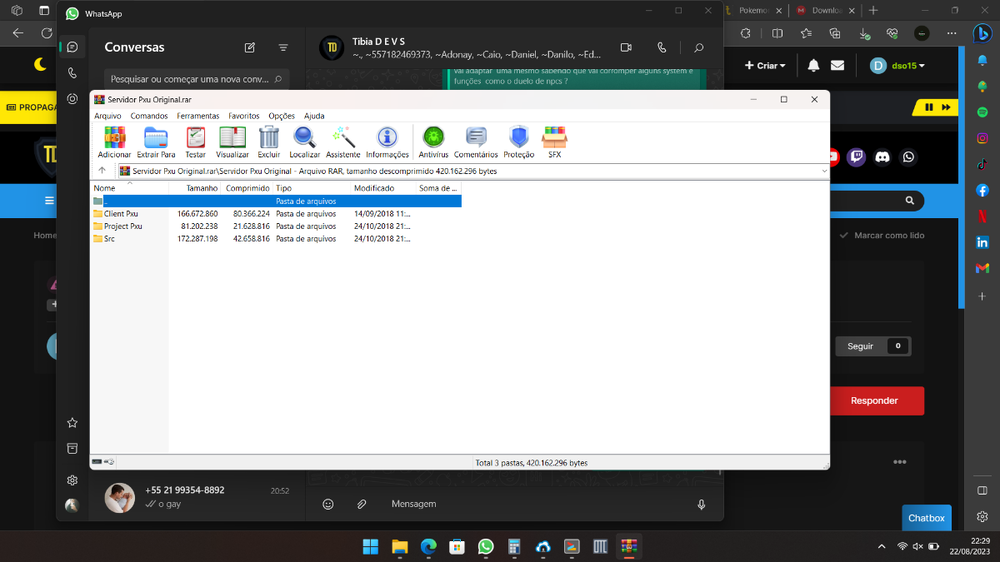Select the Client Pxu folder
This screenshot has height=562, width=1000.
(120, 214)
